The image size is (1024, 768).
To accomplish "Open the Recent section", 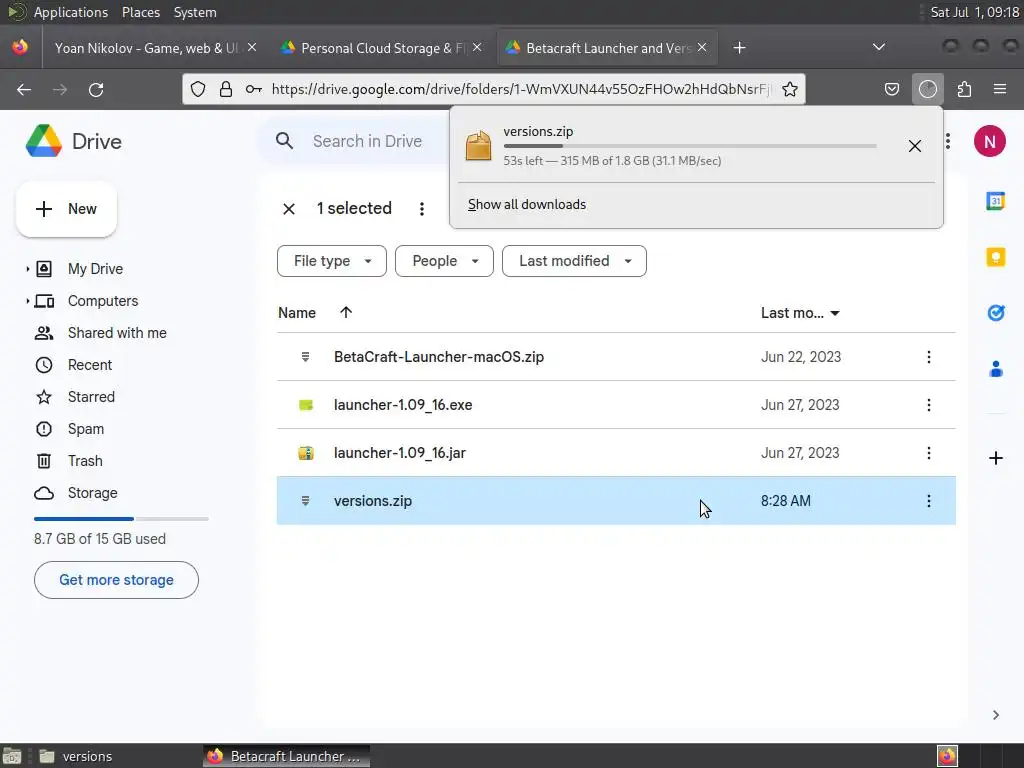I will pos(90,365).
